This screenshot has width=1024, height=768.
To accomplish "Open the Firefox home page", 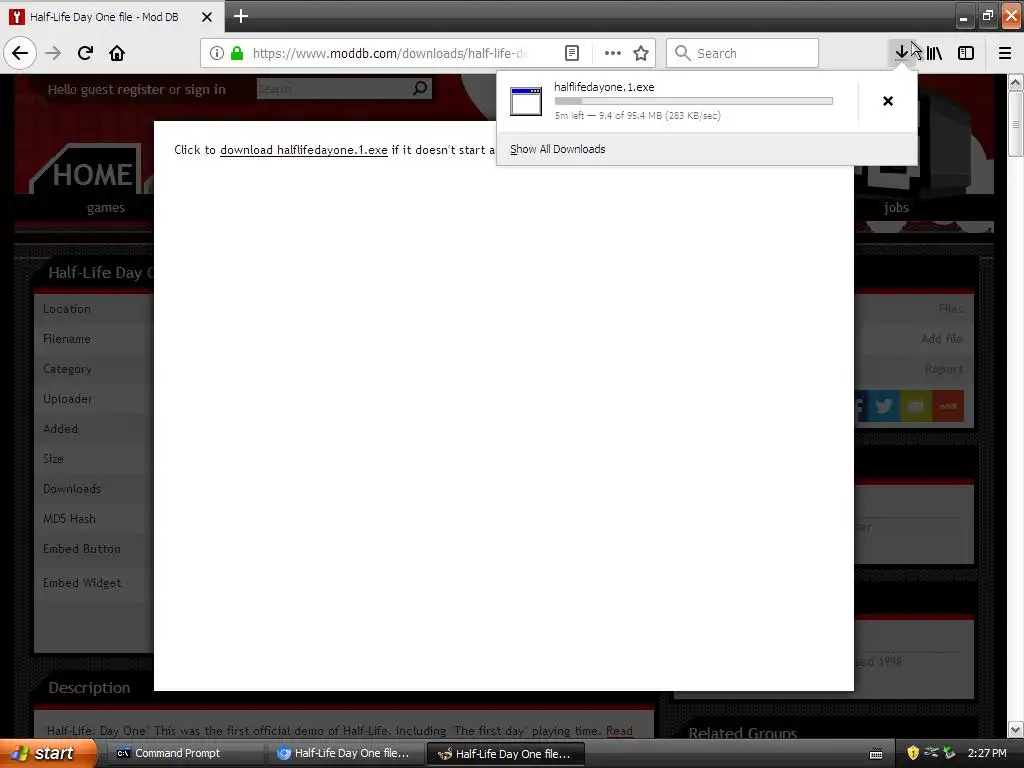I will click(x=117, y=53).
